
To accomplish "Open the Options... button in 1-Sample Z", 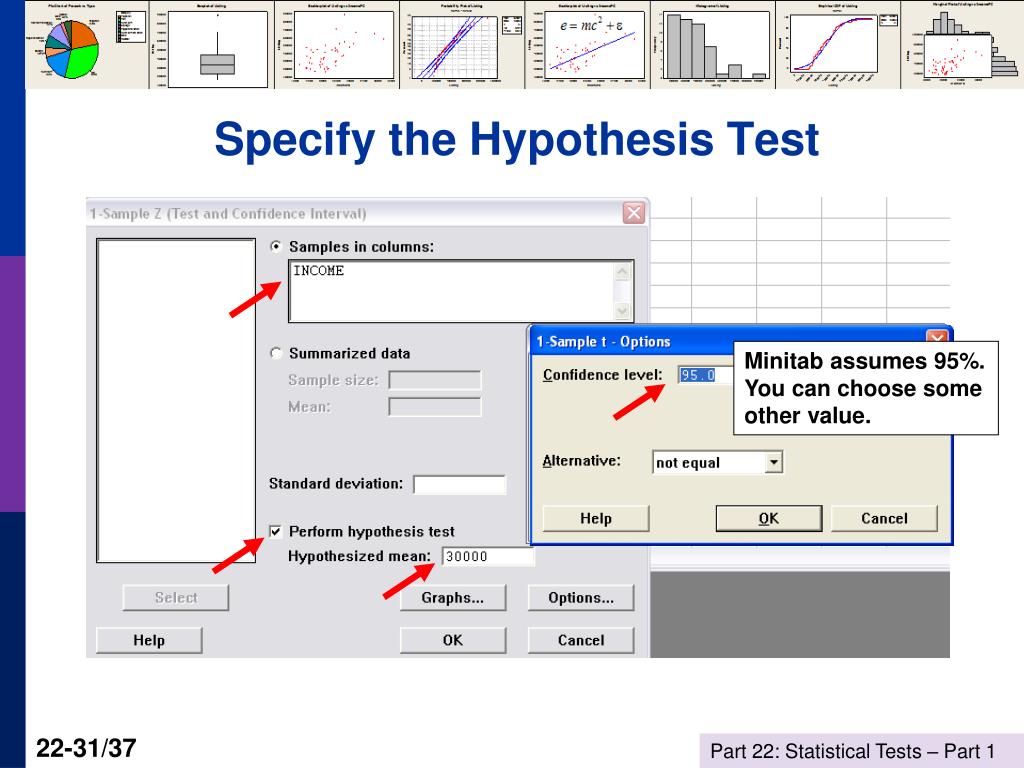I will coord(581,598).
